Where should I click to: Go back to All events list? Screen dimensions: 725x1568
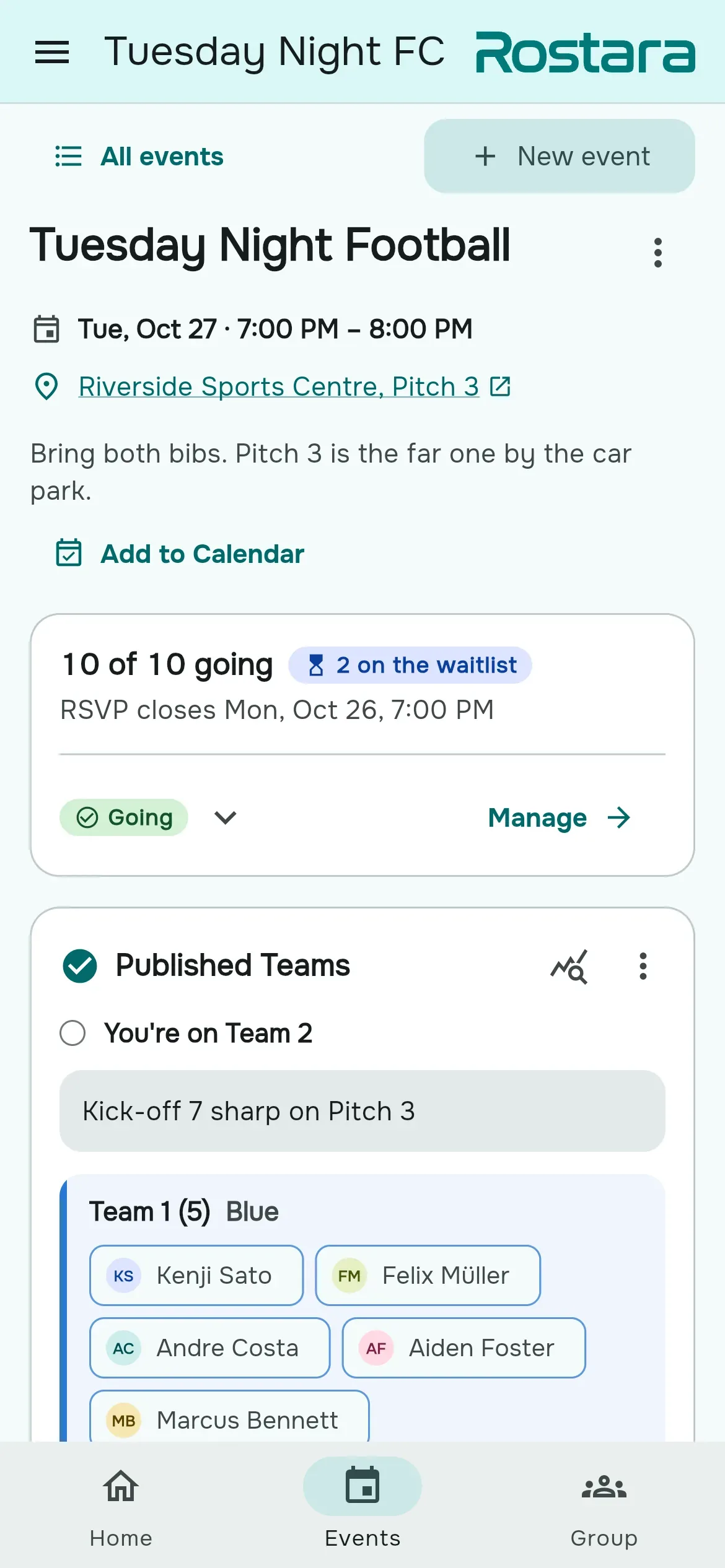point(139,156)
